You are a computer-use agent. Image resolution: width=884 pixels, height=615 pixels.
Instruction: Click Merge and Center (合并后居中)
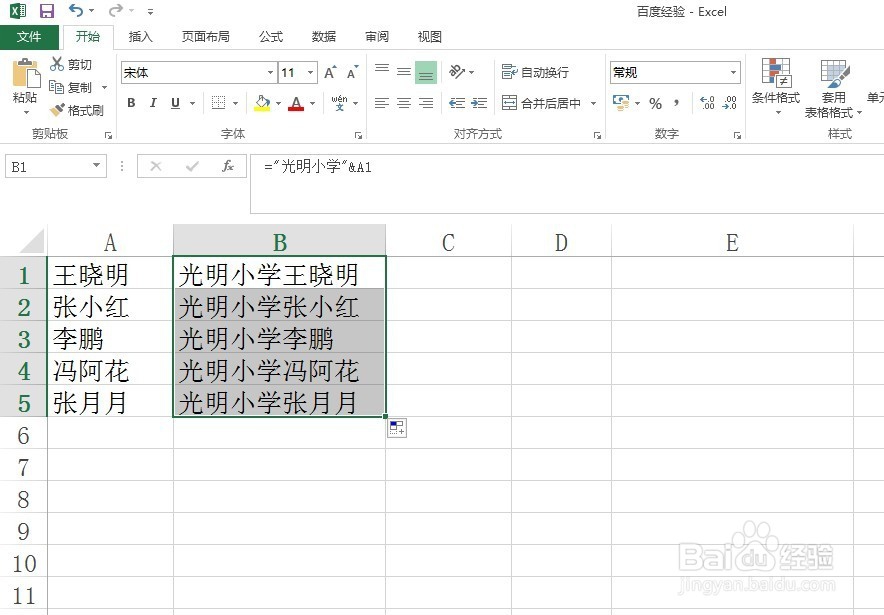pyautogui.click(x=548, y=103)
